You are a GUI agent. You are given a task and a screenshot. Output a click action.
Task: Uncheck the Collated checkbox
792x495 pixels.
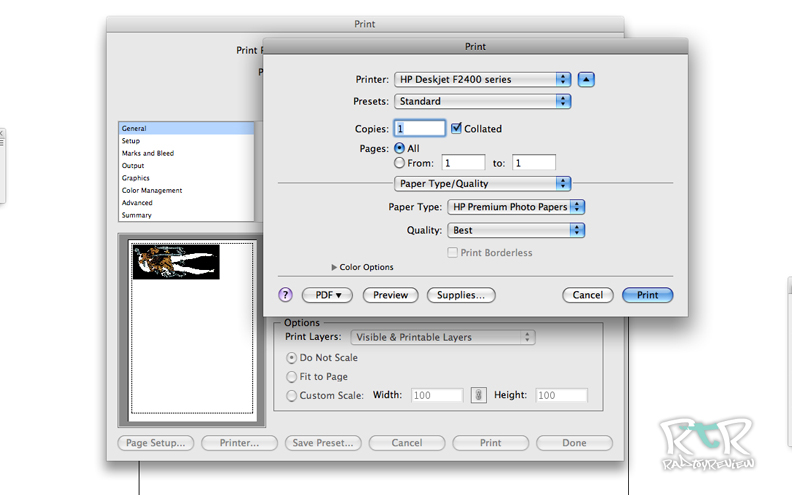(457, 128)
